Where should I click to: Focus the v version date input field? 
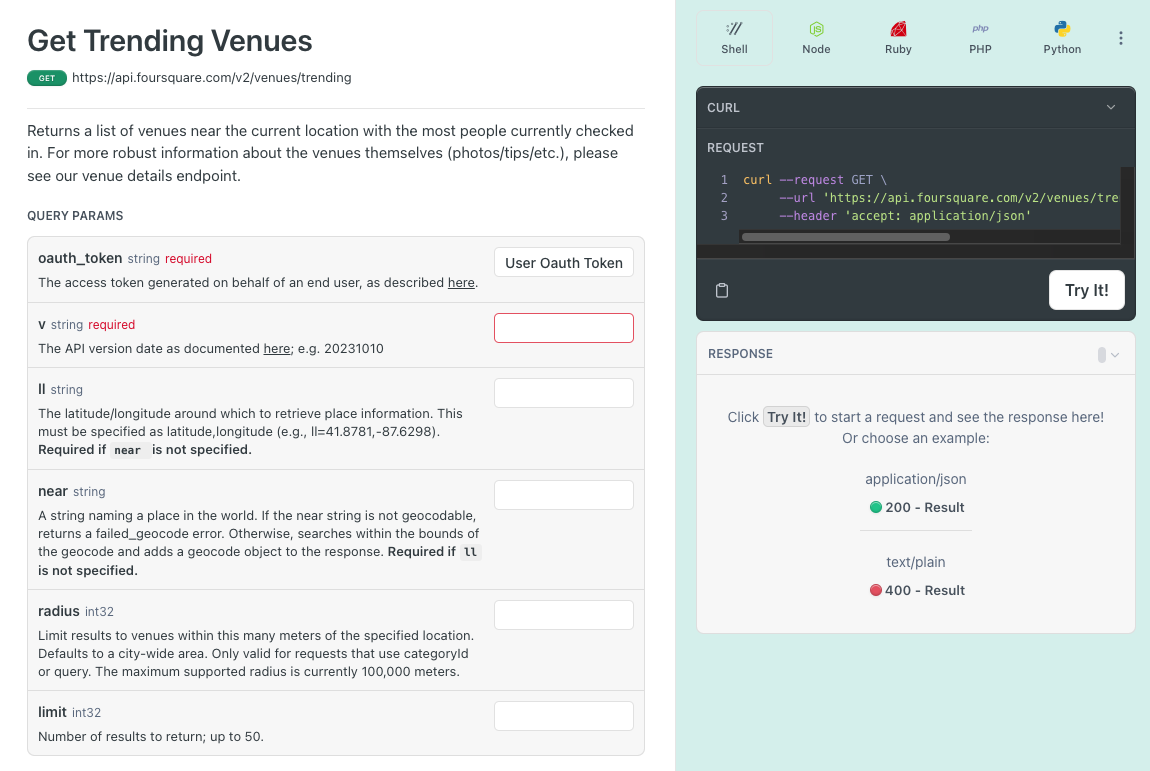click(x=563, y=328)
